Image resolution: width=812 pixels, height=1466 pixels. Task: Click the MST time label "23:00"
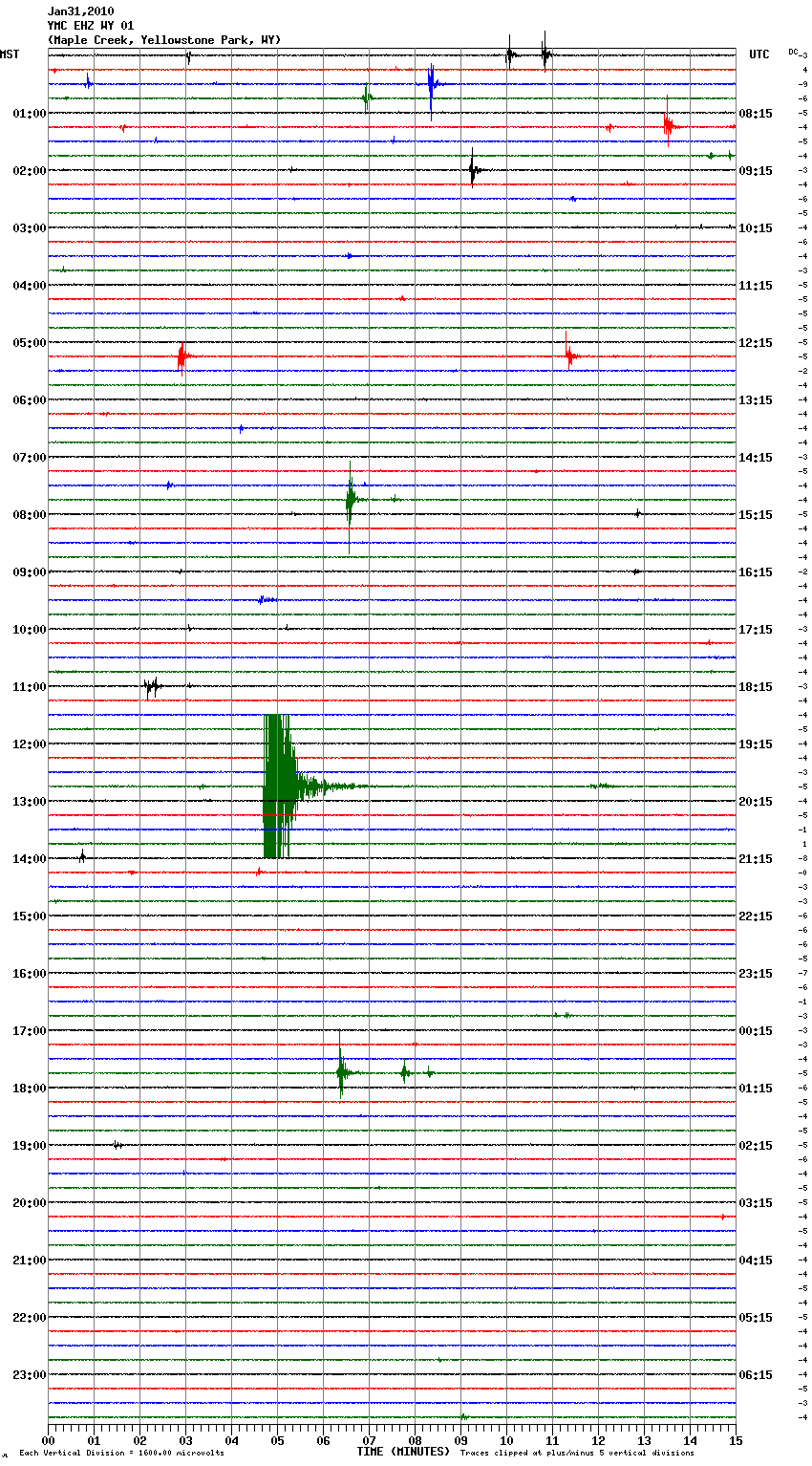30,1375
